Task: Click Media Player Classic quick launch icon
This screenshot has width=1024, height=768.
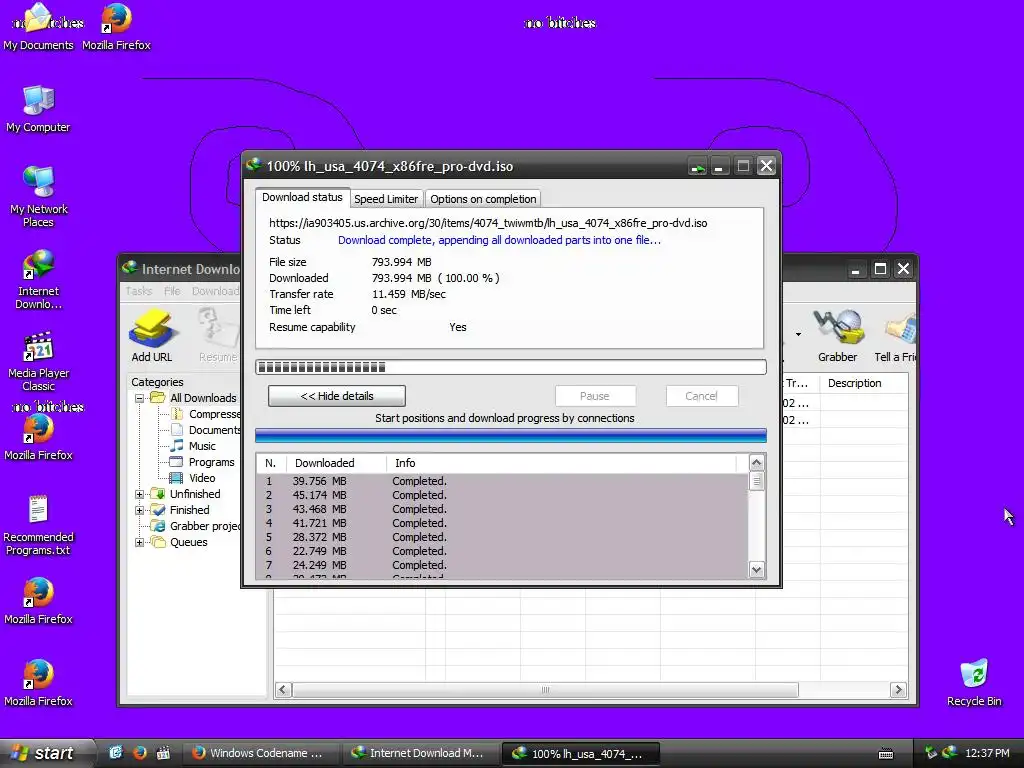Action: (x=163, y=753)
